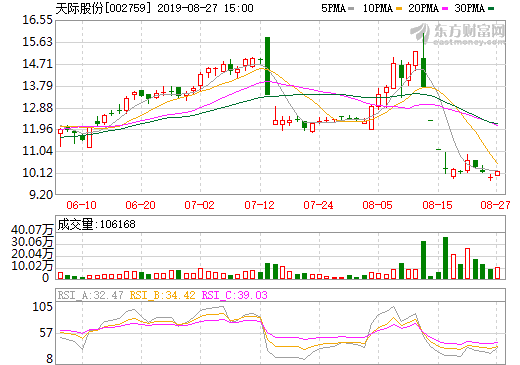
Task: Click the 15.63 price axis label
Action: pyautogui.click(x=37, y=42)
